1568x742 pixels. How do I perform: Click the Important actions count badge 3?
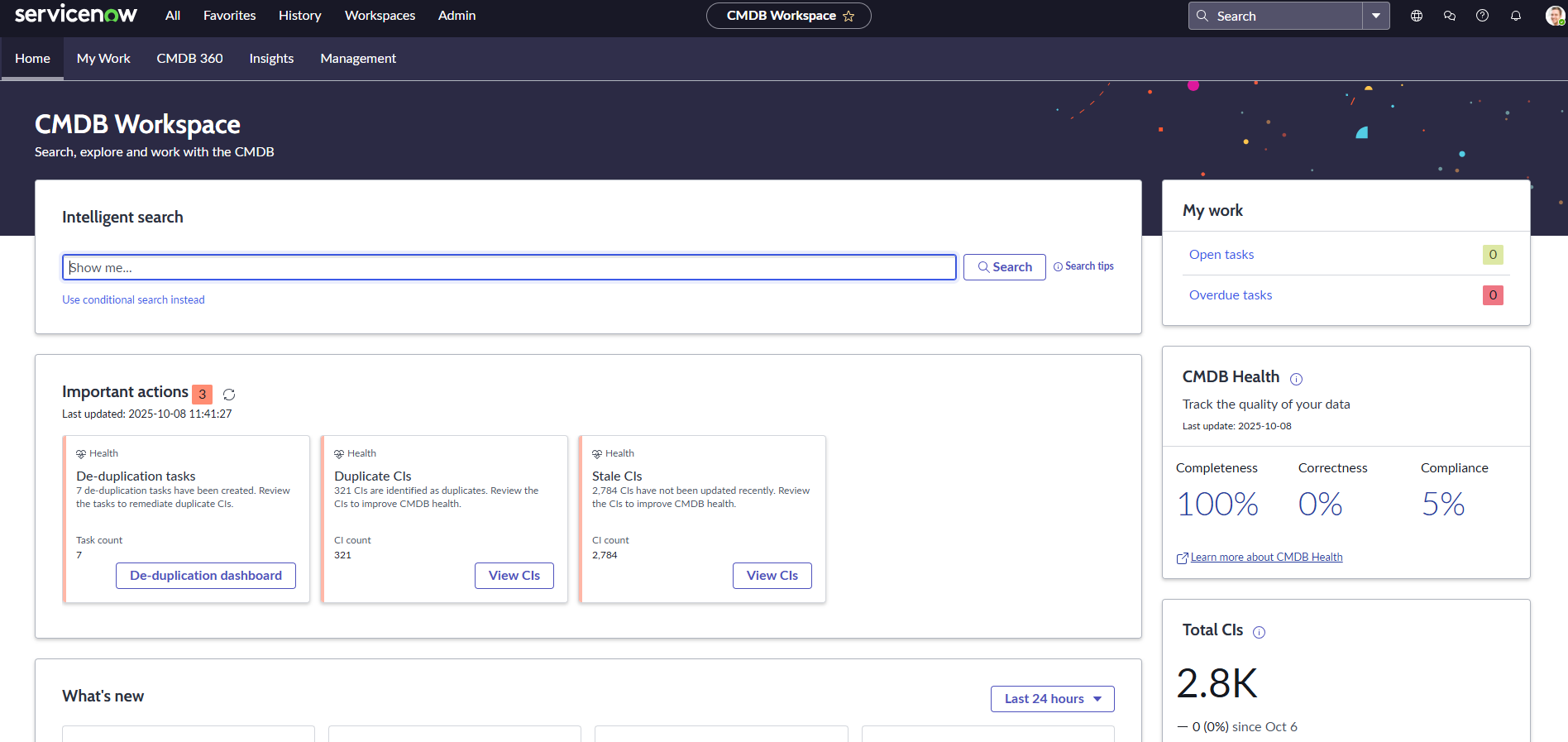coord(202,395)
